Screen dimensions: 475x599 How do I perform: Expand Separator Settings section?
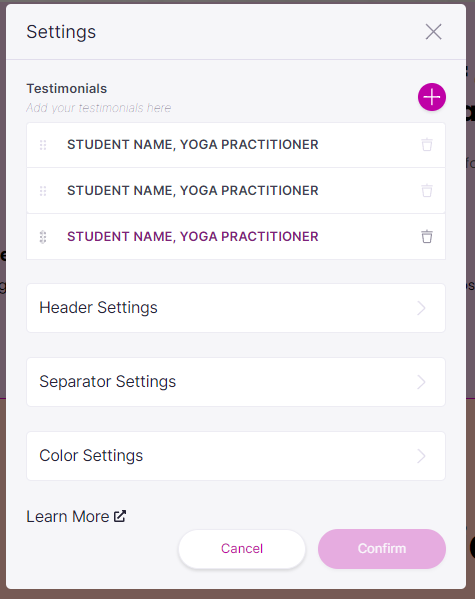(236, 382)
